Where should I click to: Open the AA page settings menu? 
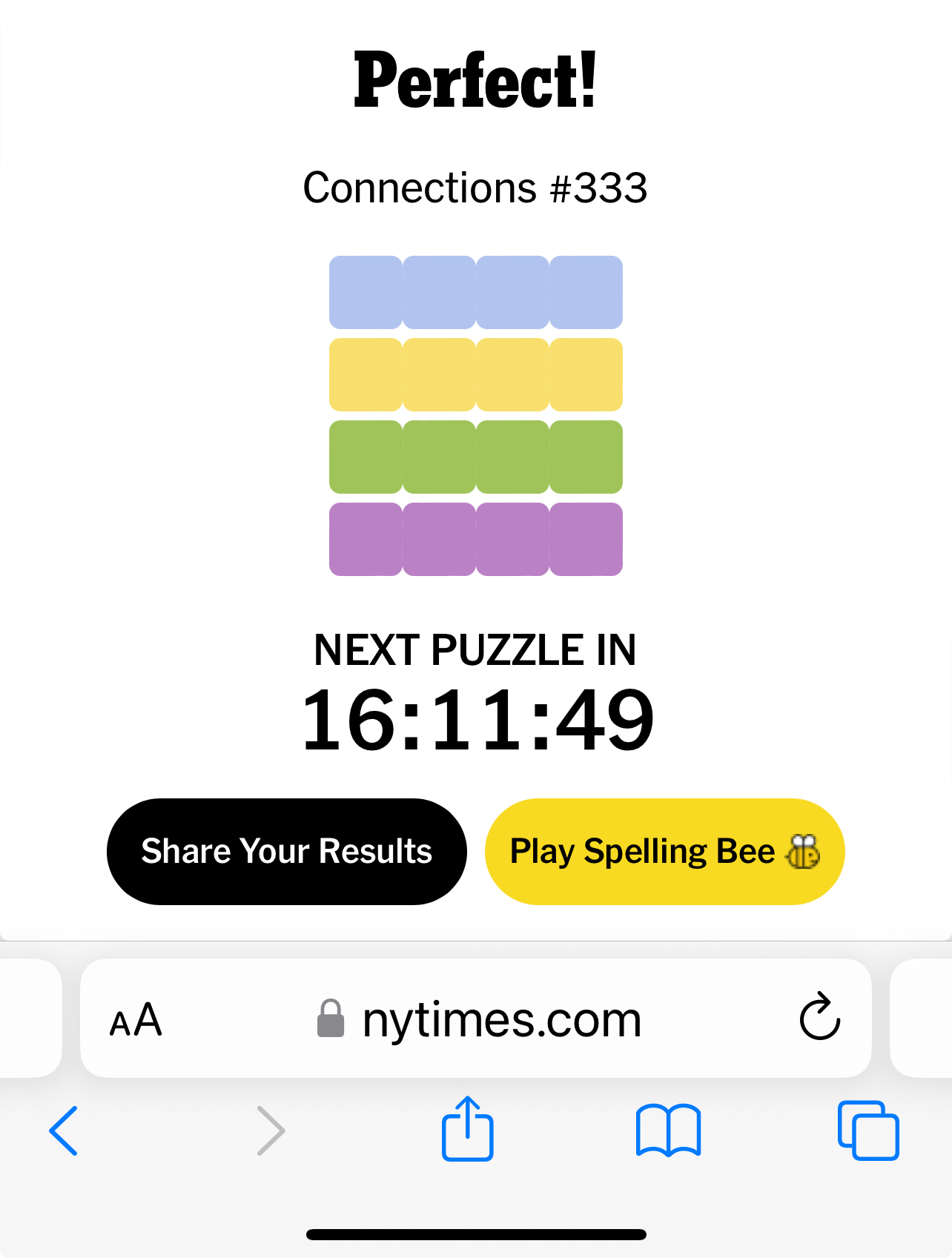pyautogui.click(x=136, y=1019)
